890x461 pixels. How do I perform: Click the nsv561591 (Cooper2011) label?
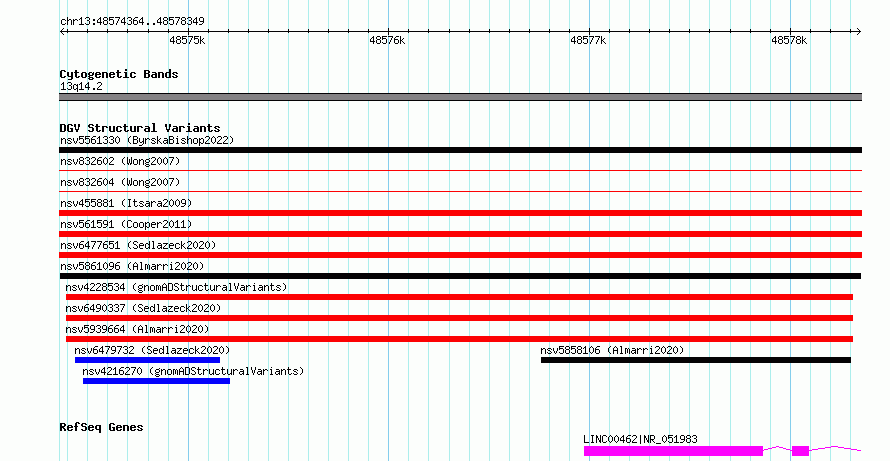(126, 224)
